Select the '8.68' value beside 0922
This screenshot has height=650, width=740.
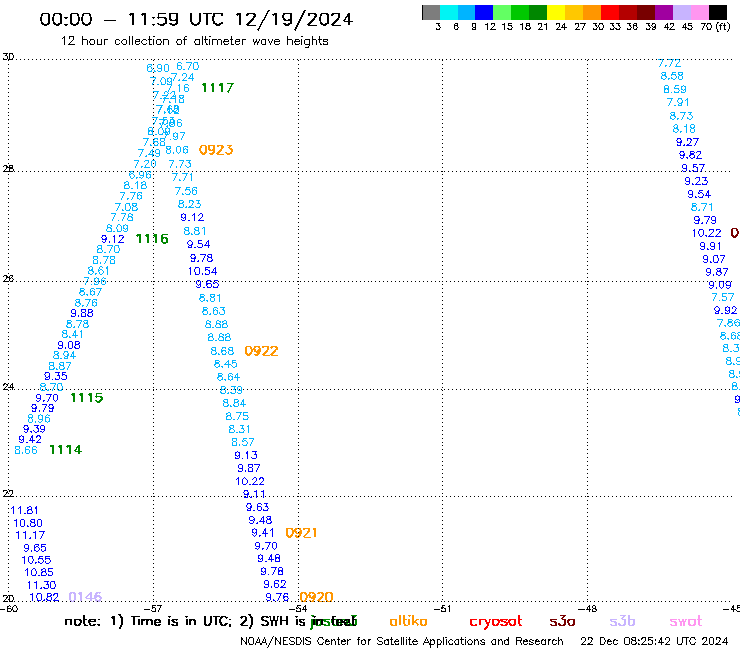tap(222, 352)
